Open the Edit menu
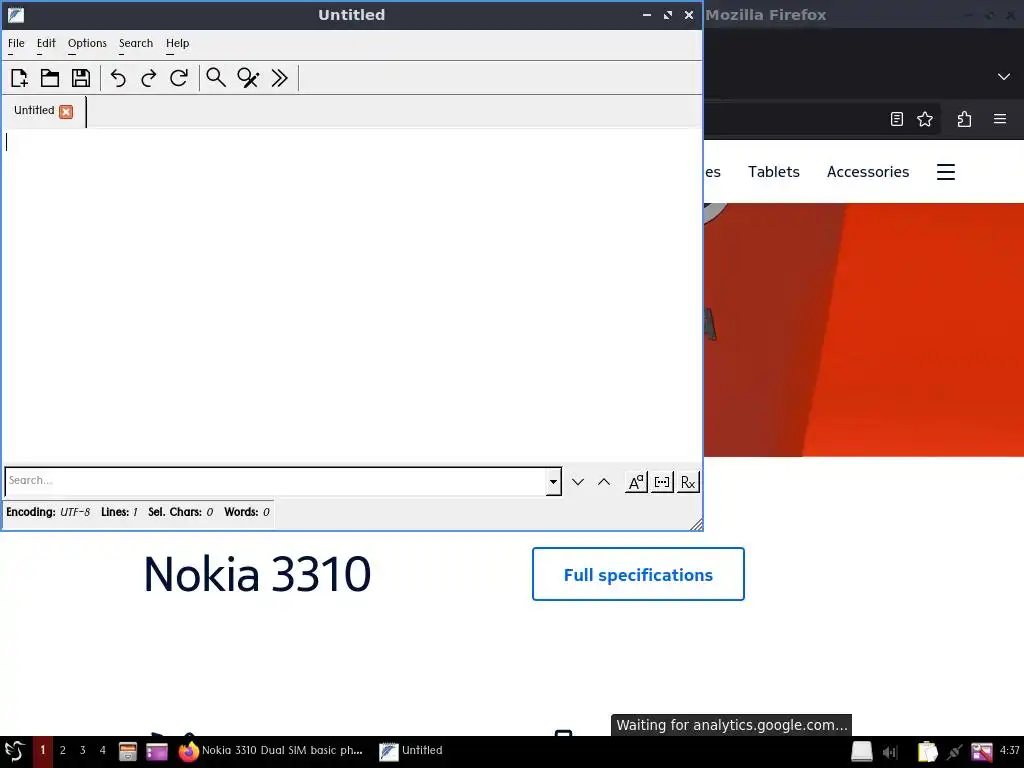Viewport: 1024px width, 768px height. 46,43
